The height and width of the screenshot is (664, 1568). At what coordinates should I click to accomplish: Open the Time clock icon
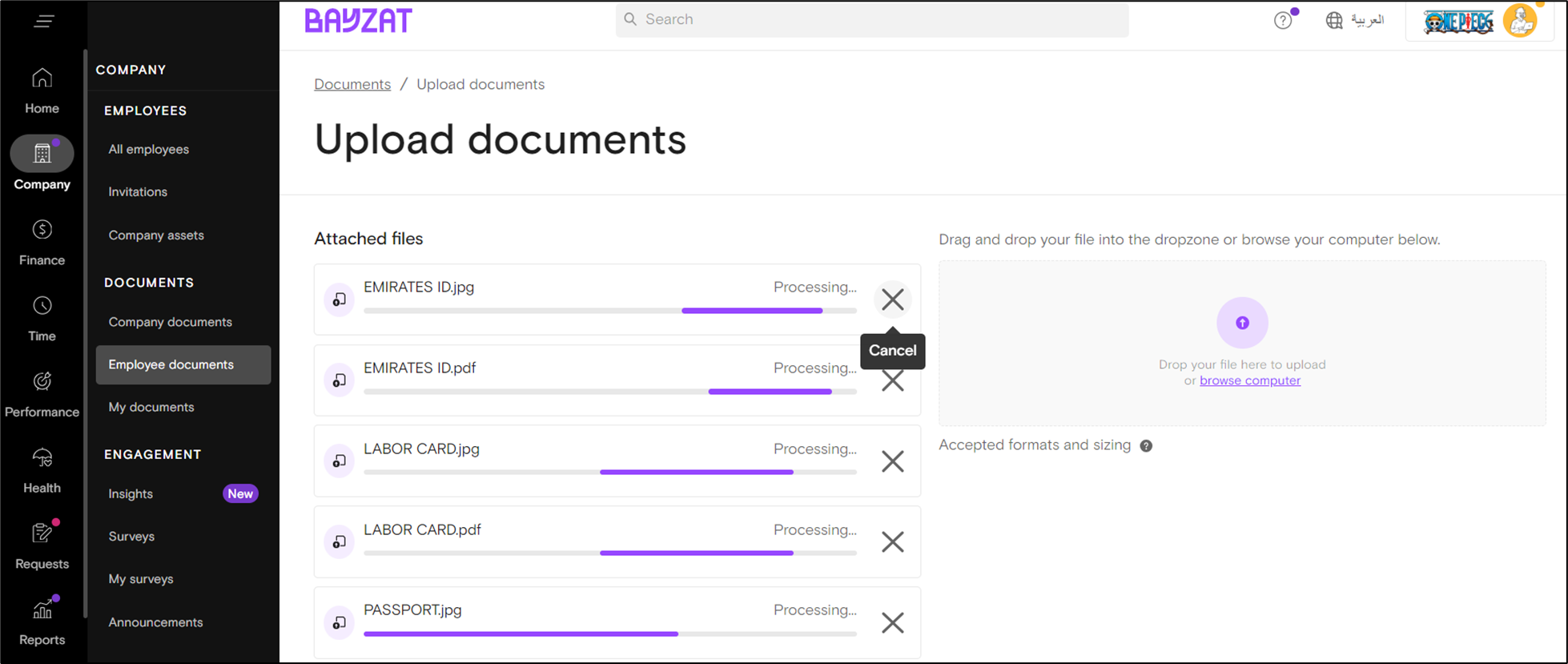click(x=42, y=306)
